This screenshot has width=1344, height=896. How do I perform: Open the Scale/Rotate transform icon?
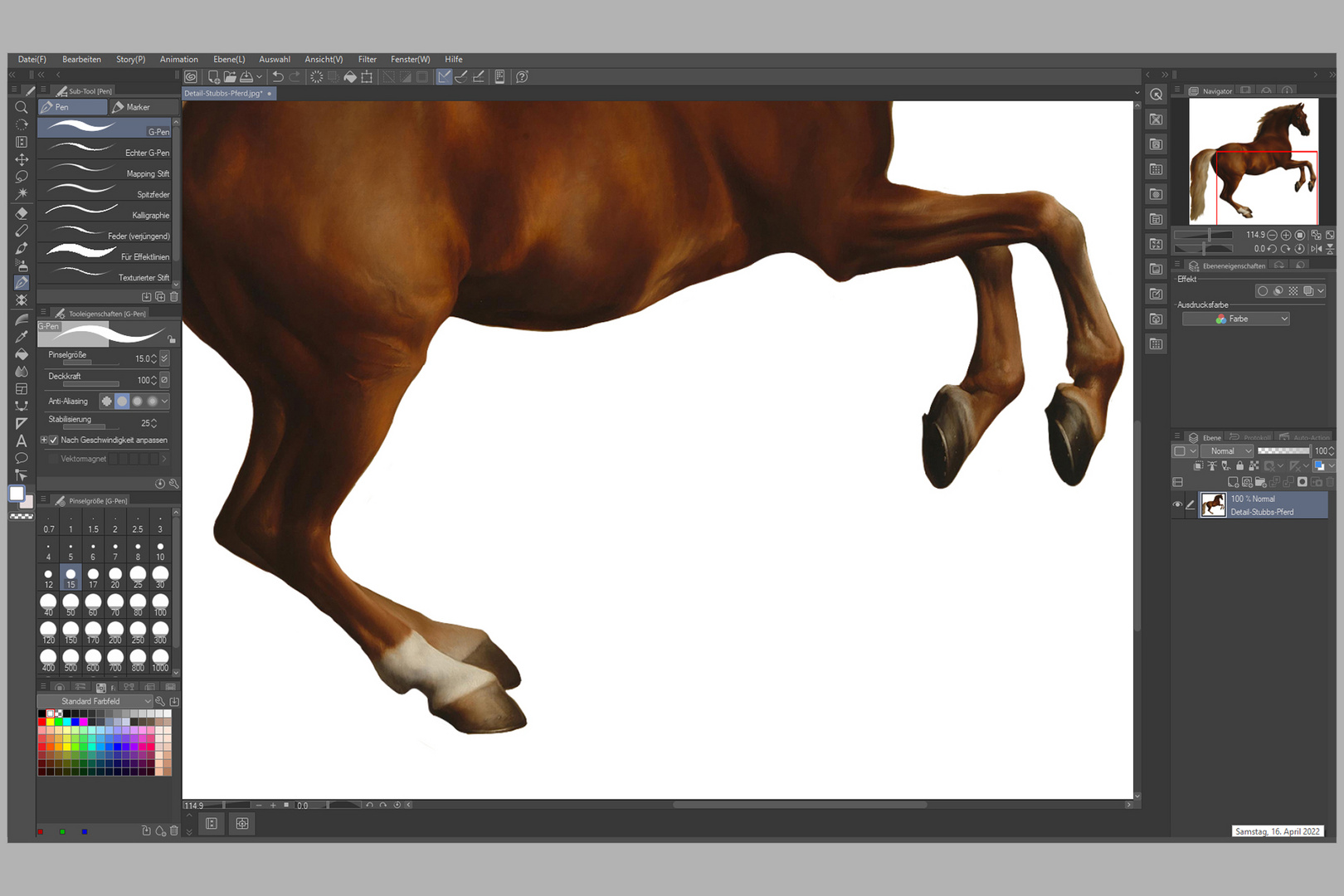(367, 76)
